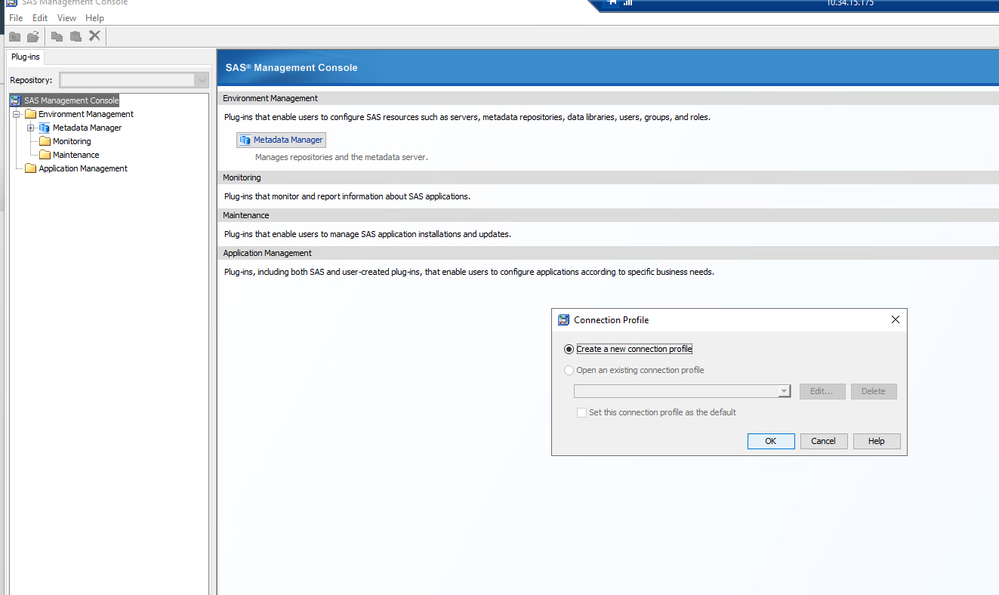Open the existing connection profile combo box
Viewport: 999px width, 595px height.
click(x=682, y=391)
